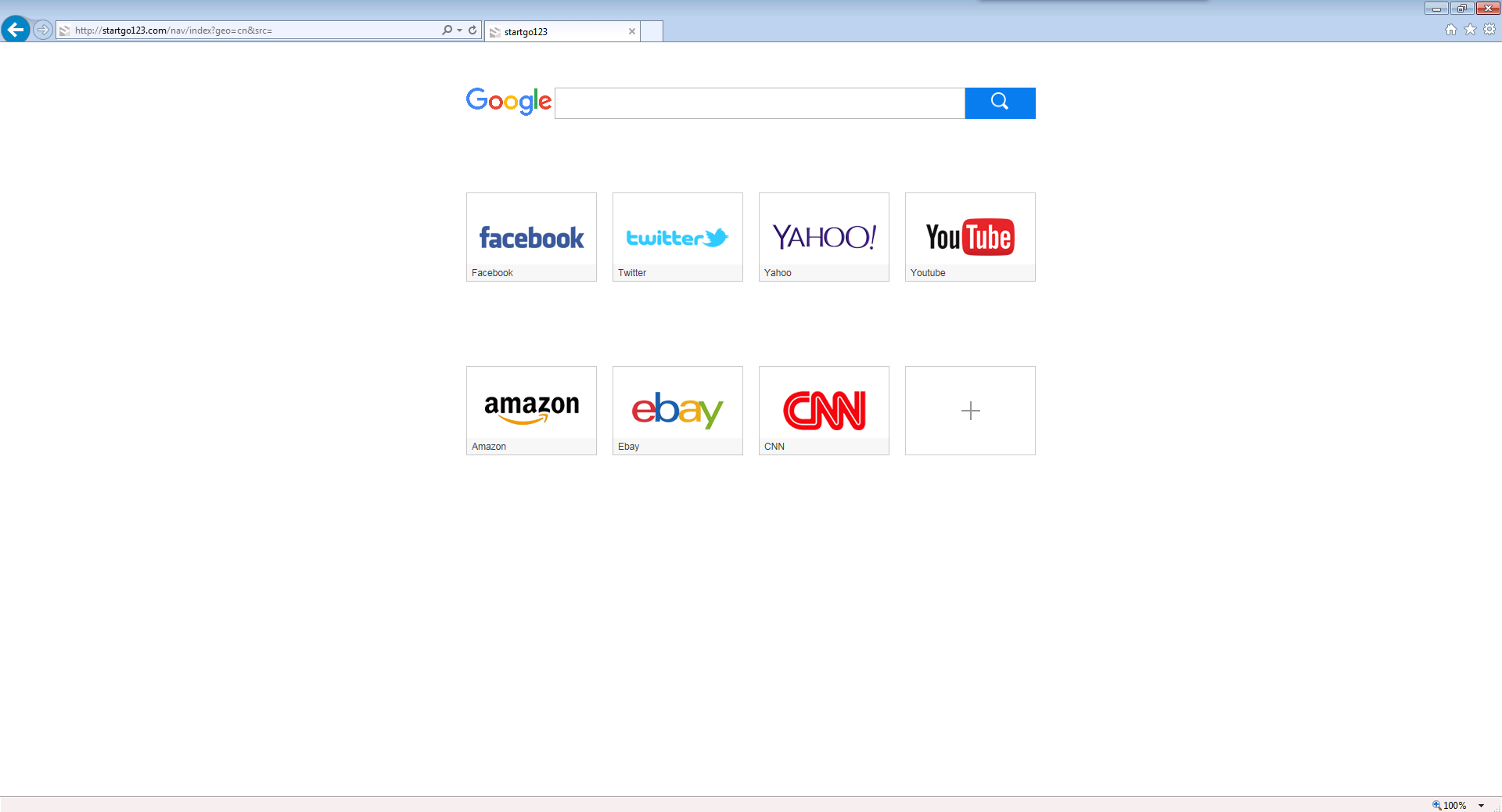Go back using the browser back arrow
The width and height of the screenshot is (1502, 812).
point(16,30)
